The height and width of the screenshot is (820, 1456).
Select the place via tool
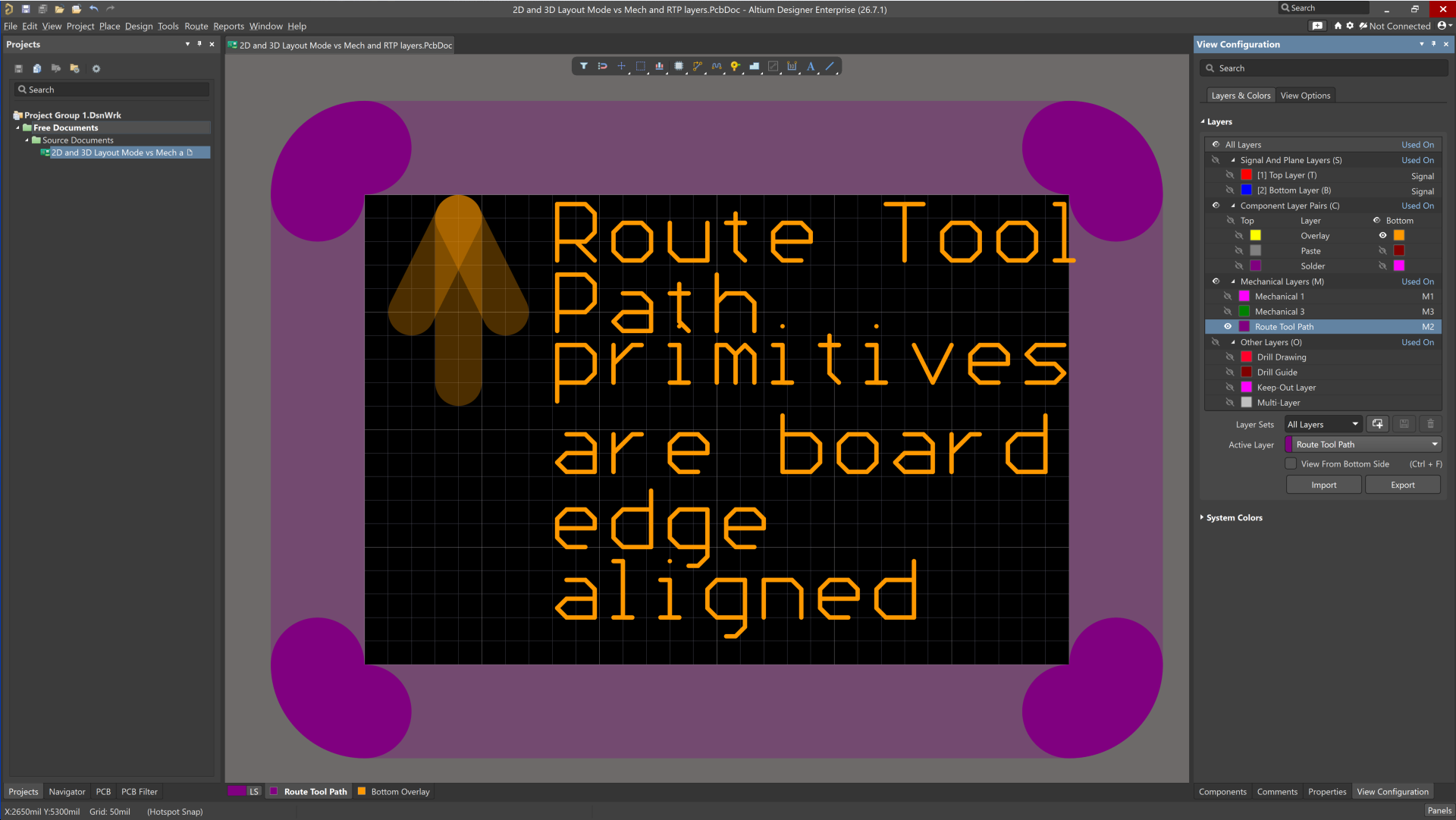(x=736, y=67)
